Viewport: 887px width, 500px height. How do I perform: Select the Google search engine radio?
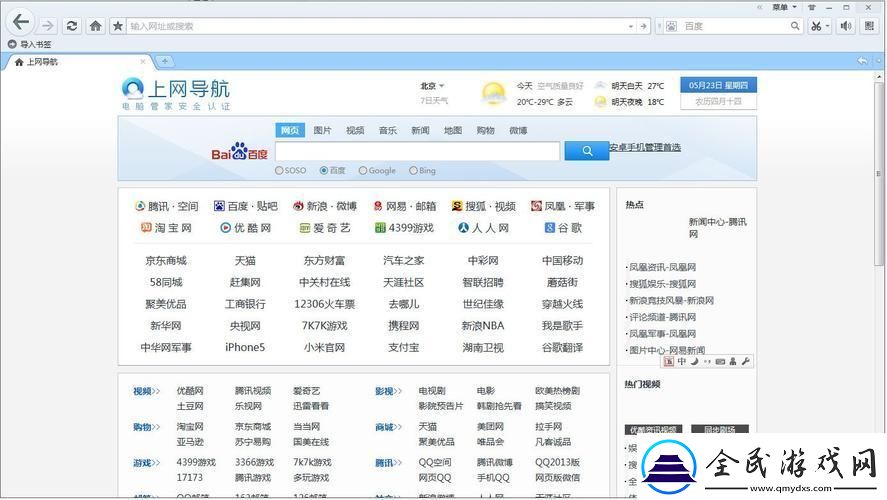tap(363, 170)
